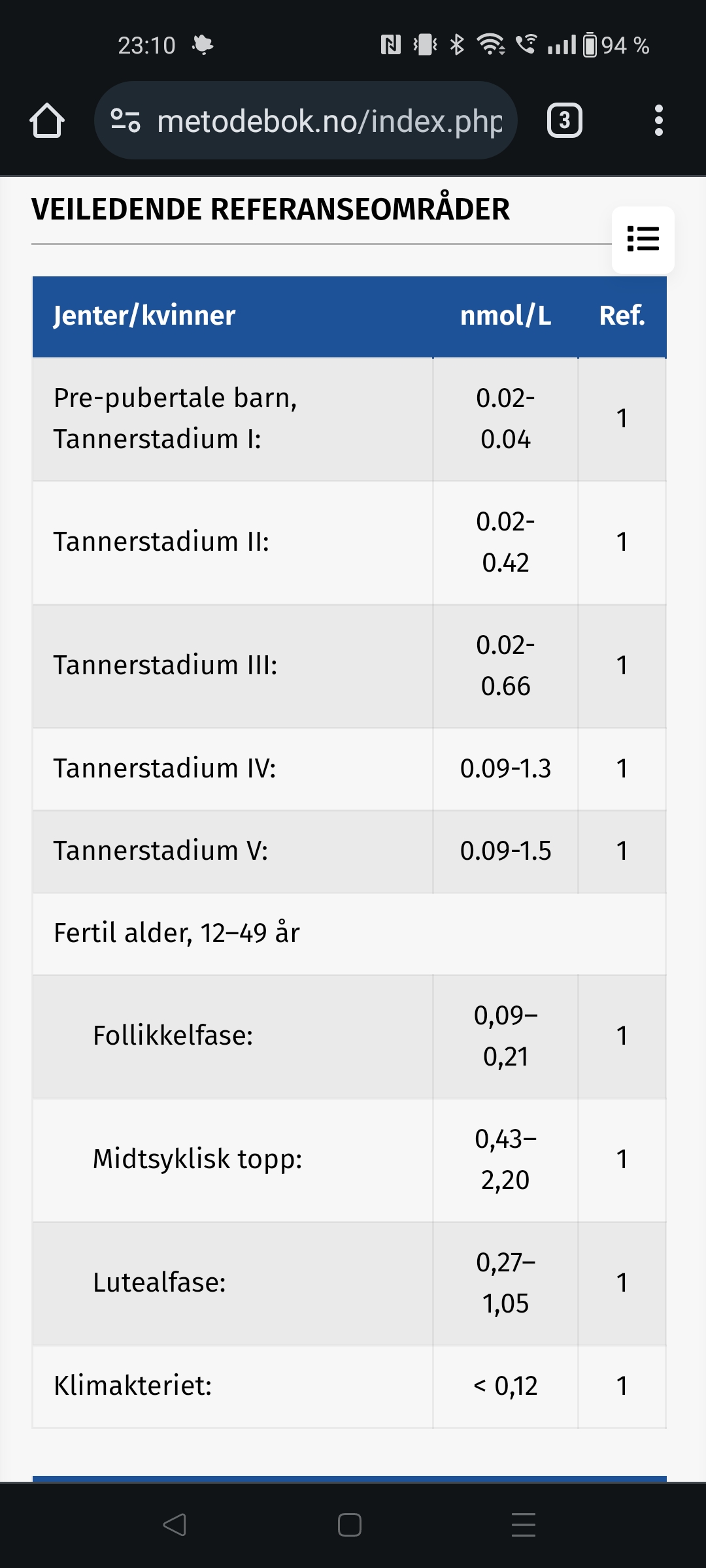Tap the Midtsyklisk topp value 0,43–2,20
706x1568 pixels.
point(505,1159)
